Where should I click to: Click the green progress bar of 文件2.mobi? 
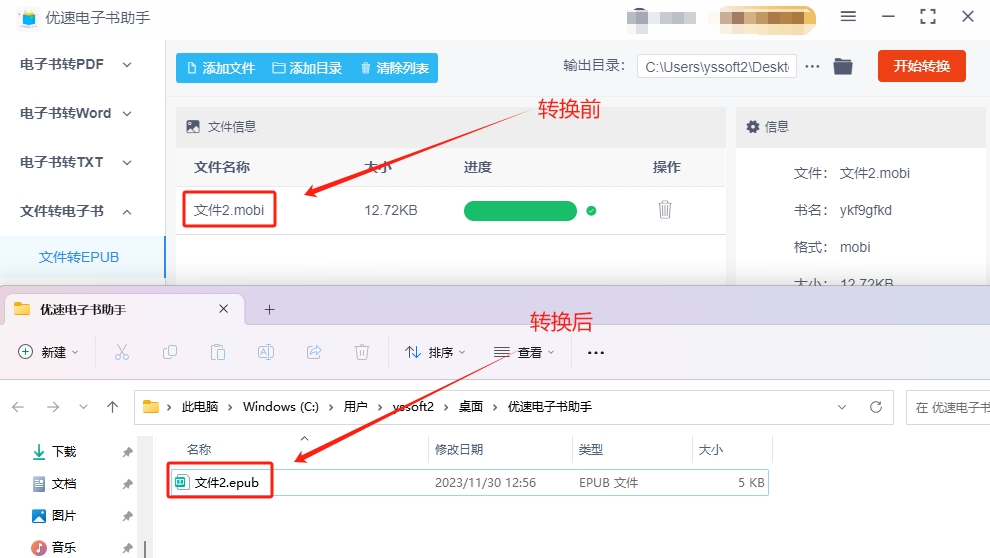[520, 210]
